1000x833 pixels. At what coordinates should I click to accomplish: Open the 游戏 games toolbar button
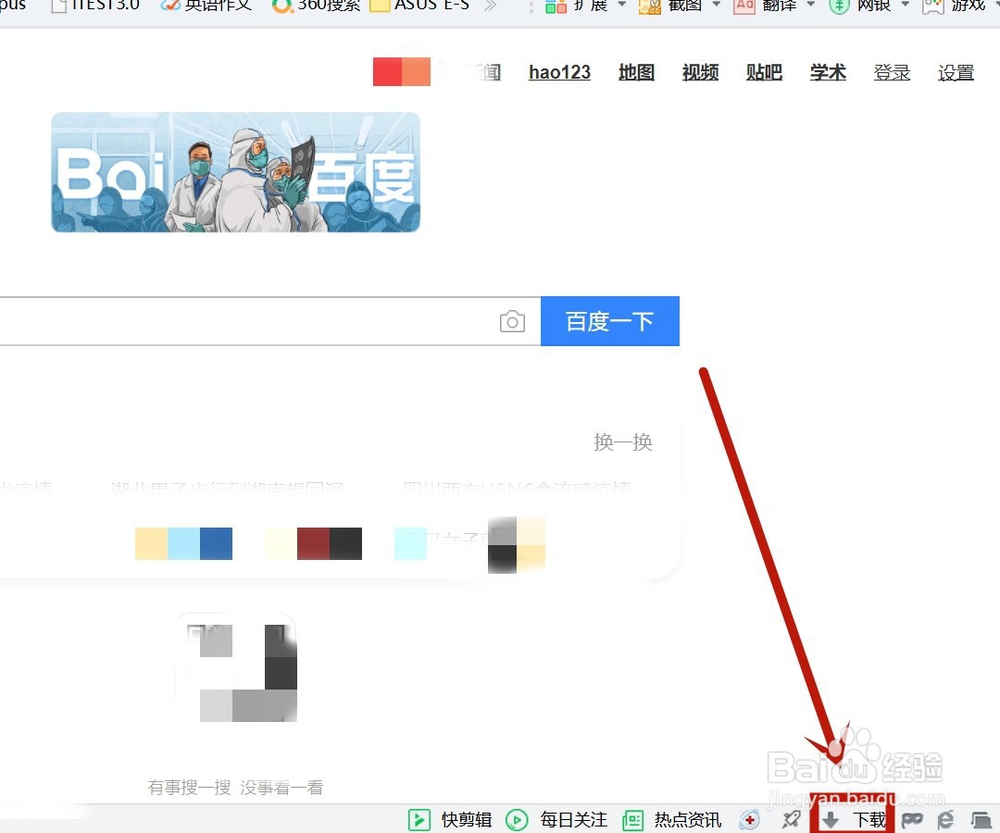click(x=954, y=6)
